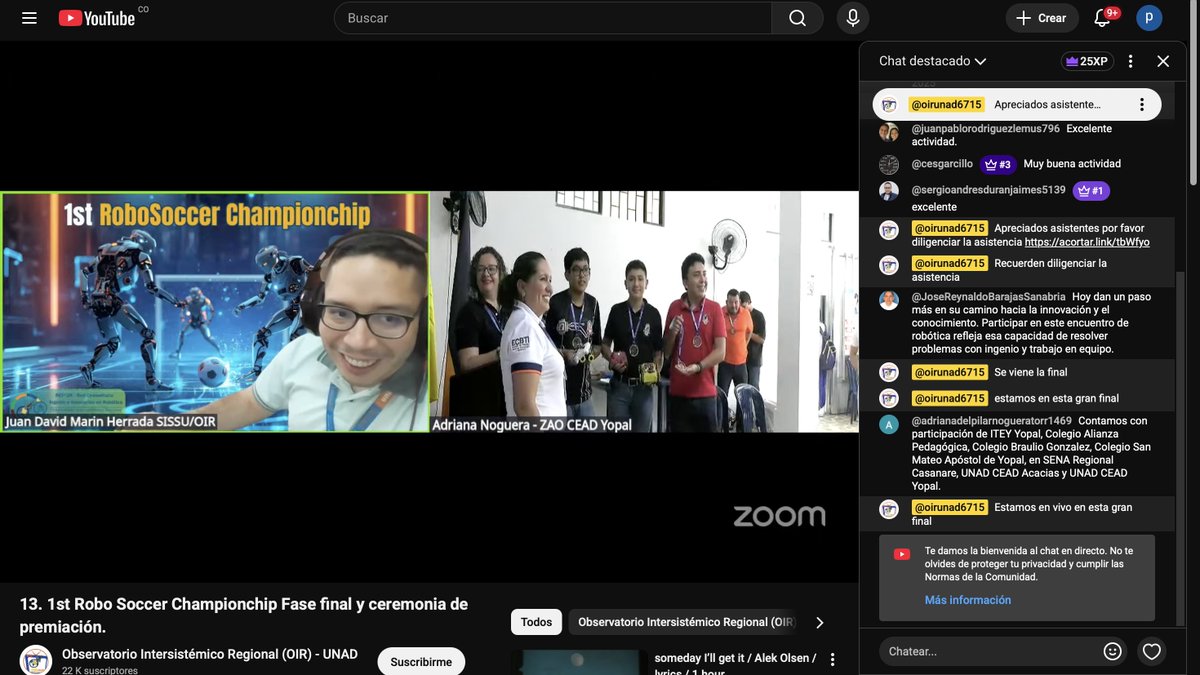1200x675 pixels.
Task: Show more filter chips with arrow
Action: click(820, 622)
